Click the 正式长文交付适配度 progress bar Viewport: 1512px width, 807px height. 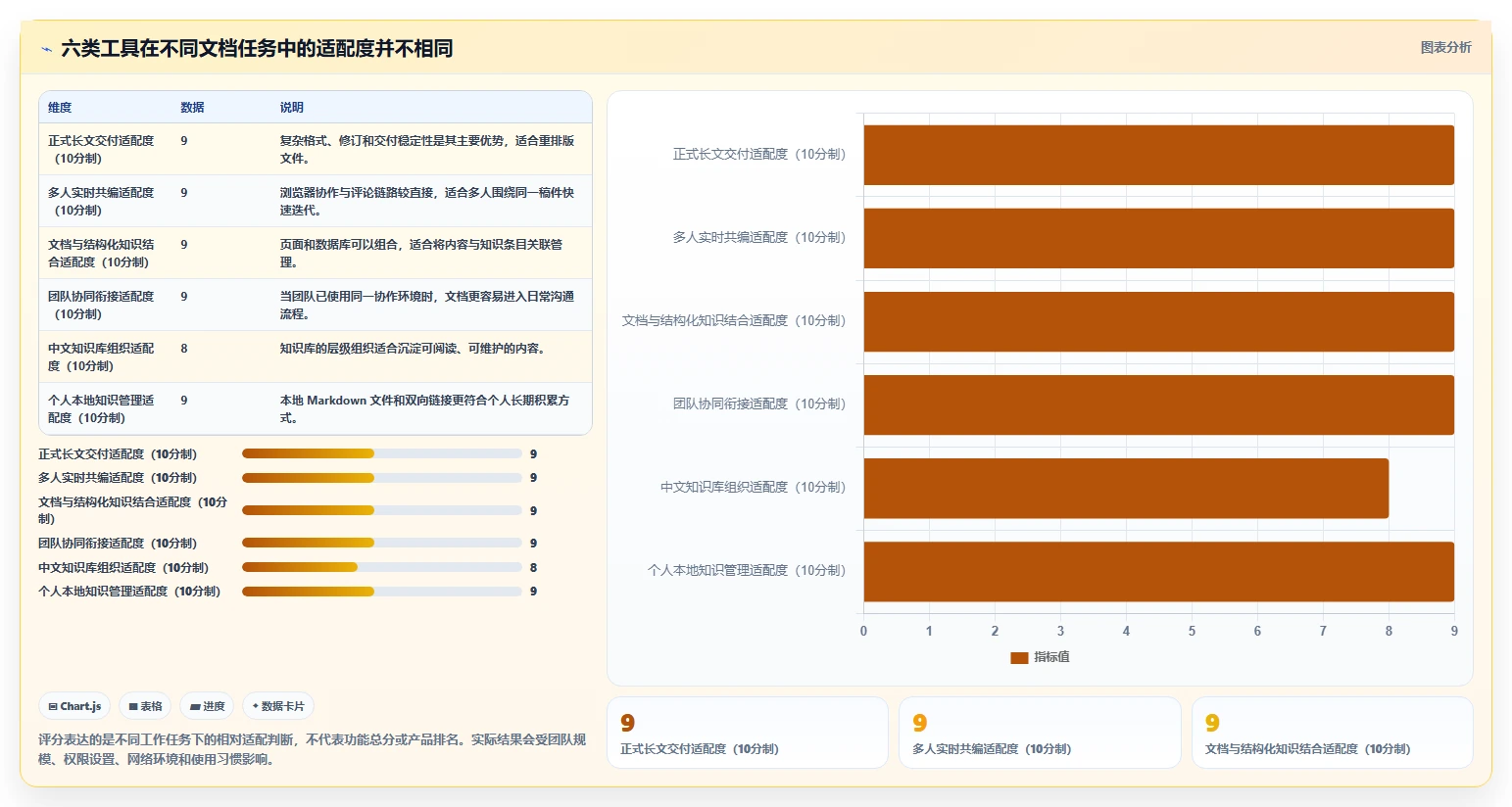tap(382, 453)
